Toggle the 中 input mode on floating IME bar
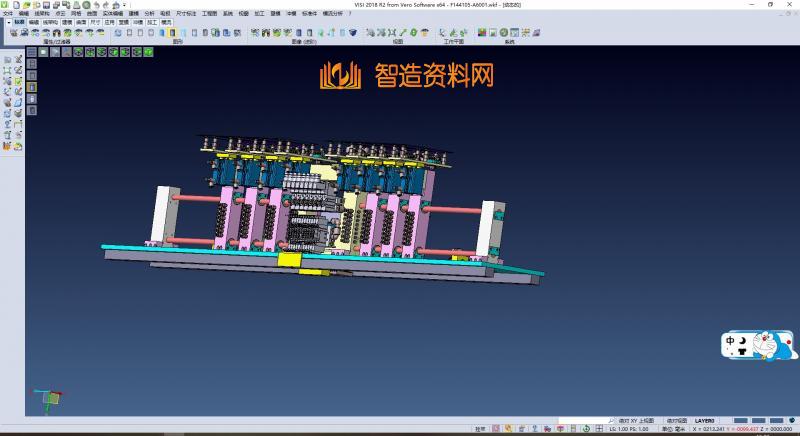The height and width of the screenshot is (436, 800). (x=731, y=340)
